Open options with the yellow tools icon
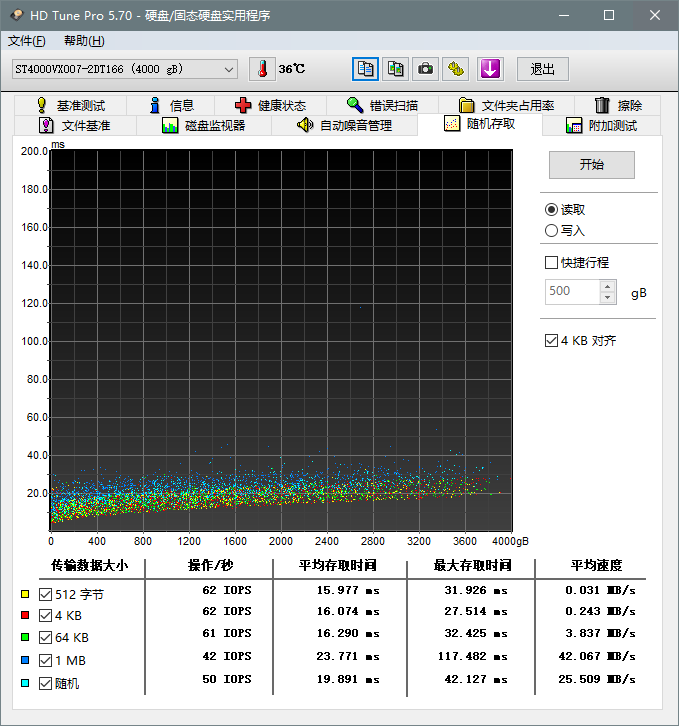 click(x=455, y=69)
